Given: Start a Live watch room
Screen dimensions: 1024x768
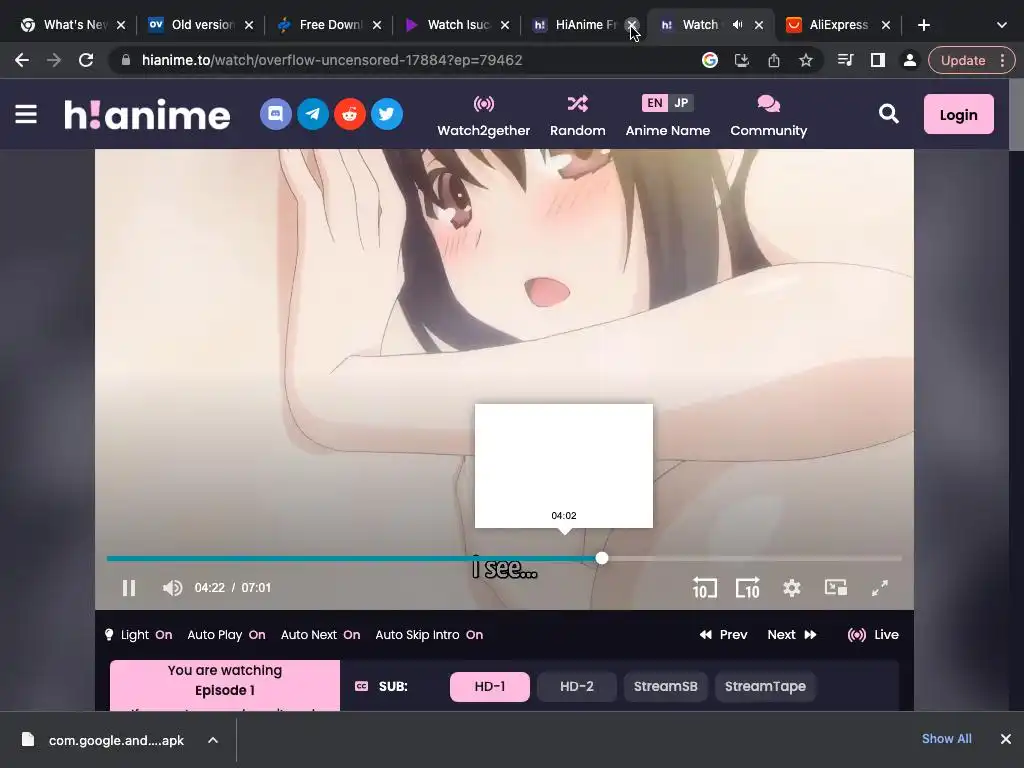Looking at the screenshot, I should (872, 635).
